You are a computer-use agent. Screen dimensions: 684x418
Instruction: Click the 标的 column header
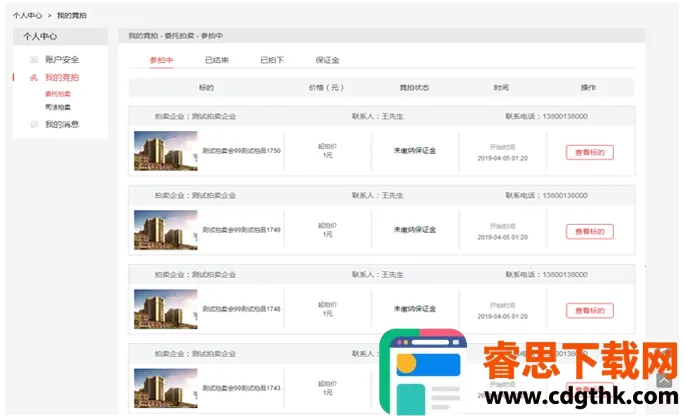(x=206, y=88)
